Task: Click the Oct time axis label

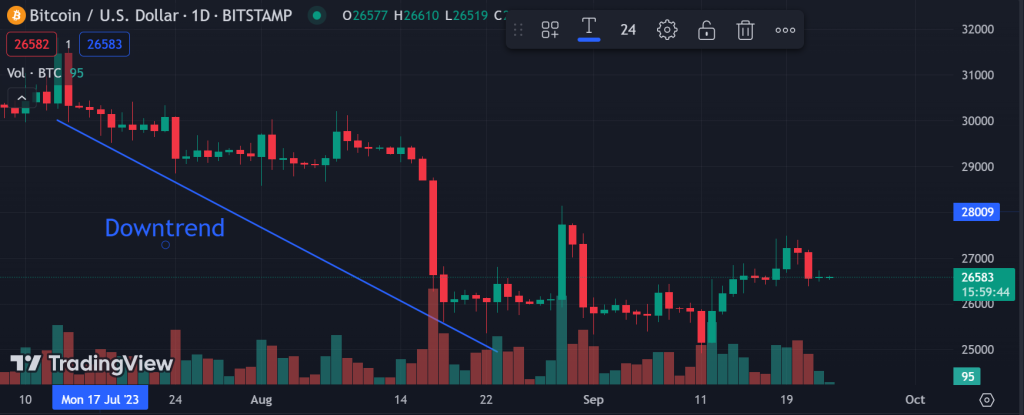Action: tap(916, 399)
